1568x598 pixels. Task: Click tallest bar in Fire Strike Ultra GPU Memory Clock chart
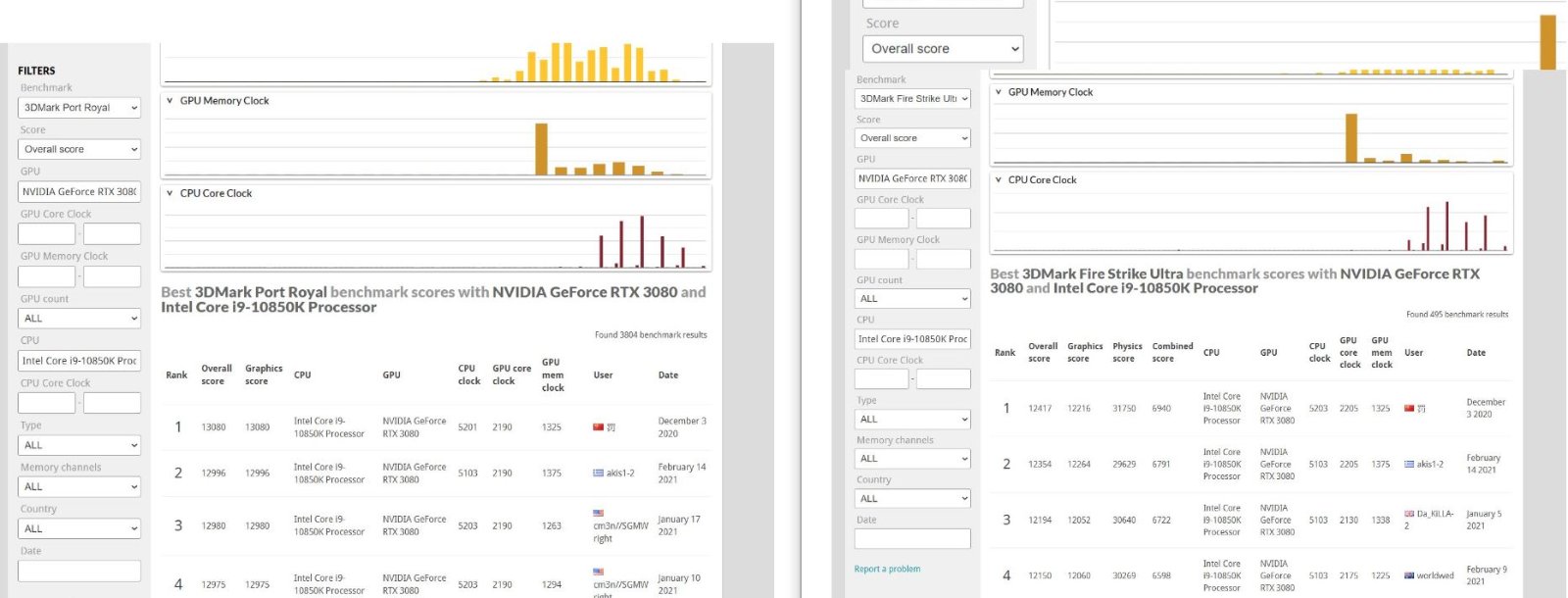click(x=1351, y=137)
